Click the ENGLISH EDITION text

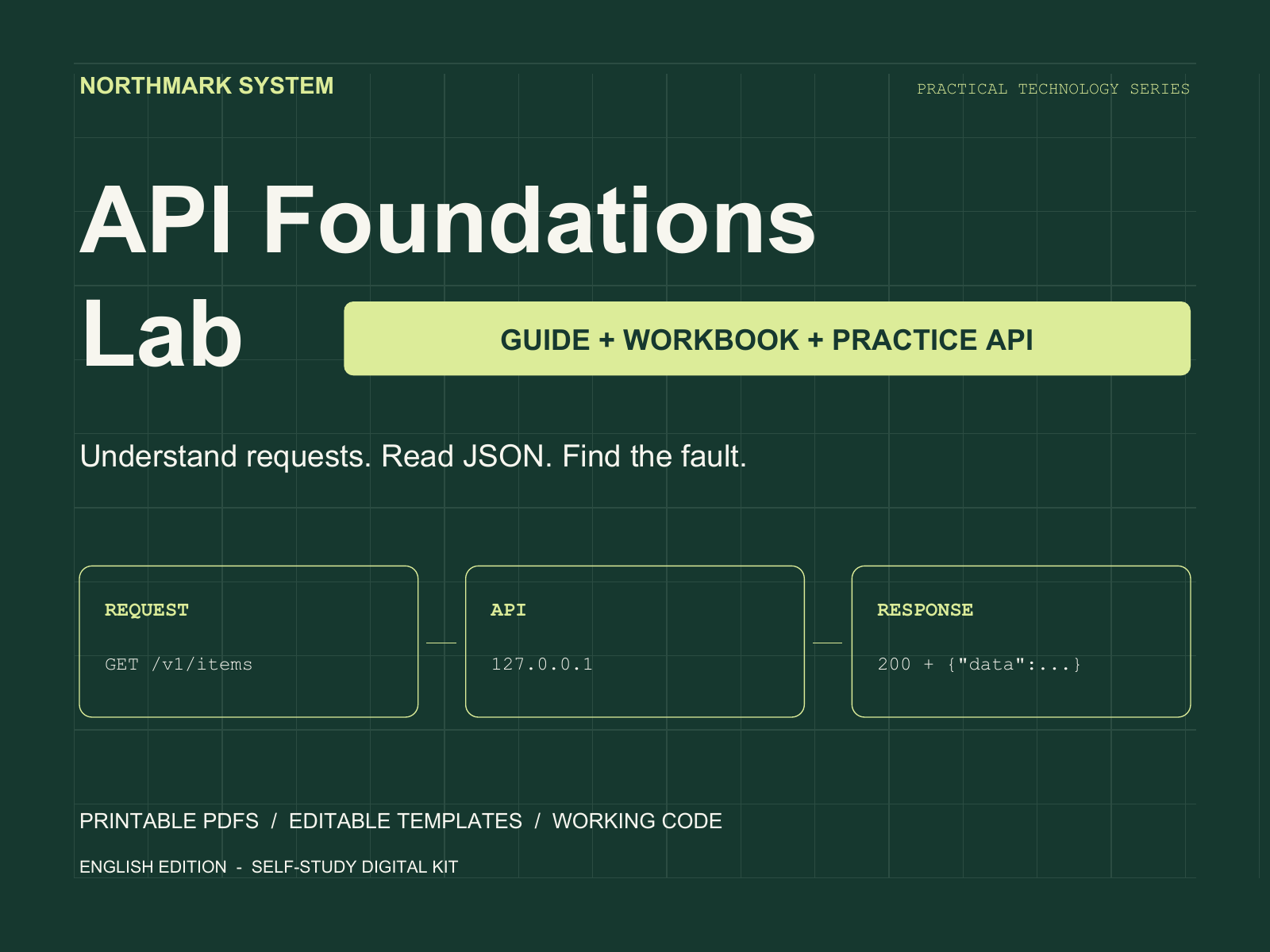153,867
